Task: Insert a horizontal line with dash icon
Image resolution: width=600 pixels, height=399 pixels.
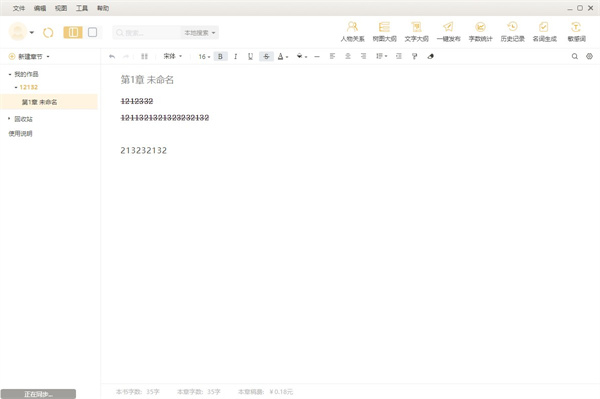Action: coord(317,57)
